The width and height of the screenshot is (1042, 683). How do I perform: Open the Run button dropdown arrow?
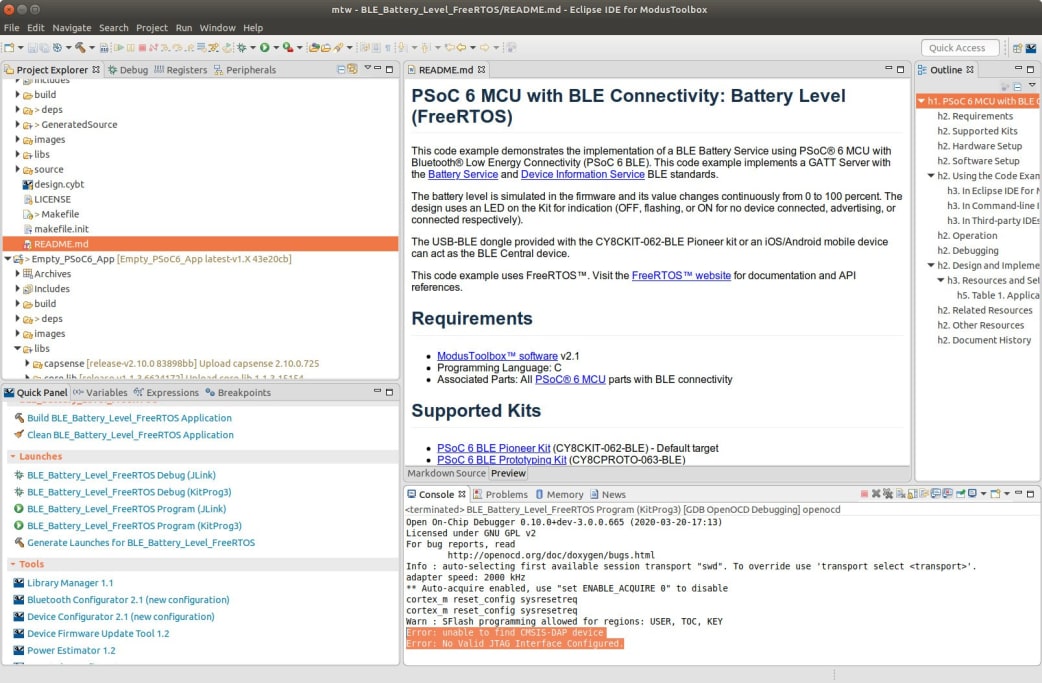pyautogui.click(x=276, y=48)
